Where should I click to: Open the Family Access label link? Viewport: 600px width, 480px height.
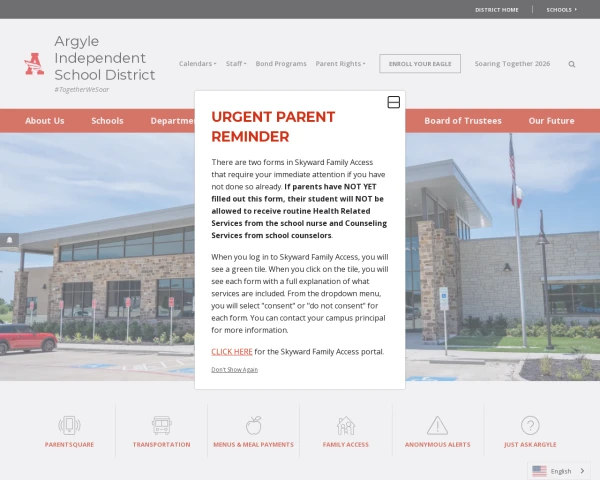pyautogui.click(x=346, y=444)
